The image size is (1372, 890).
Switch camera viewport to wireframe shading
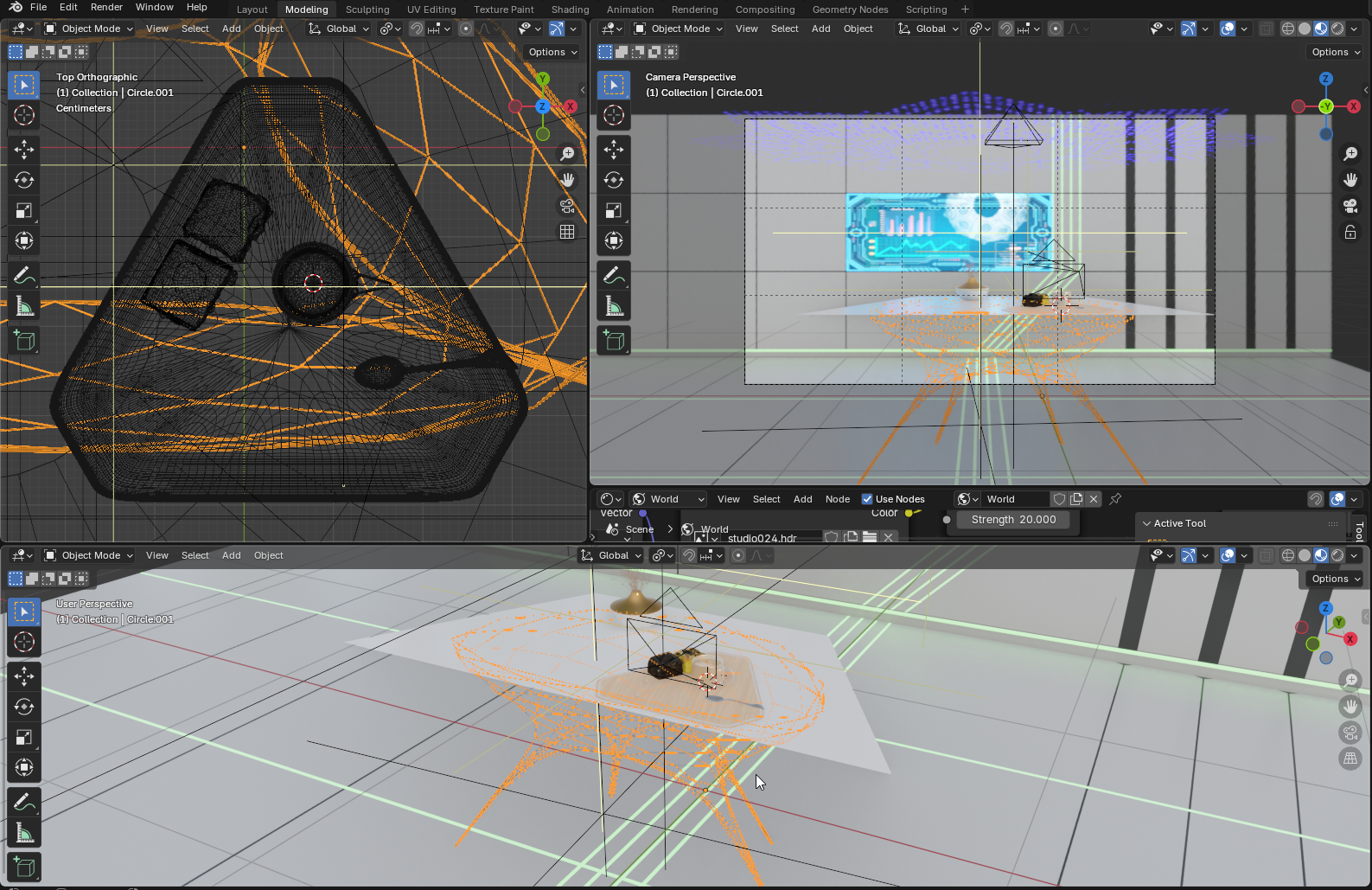1288,29
